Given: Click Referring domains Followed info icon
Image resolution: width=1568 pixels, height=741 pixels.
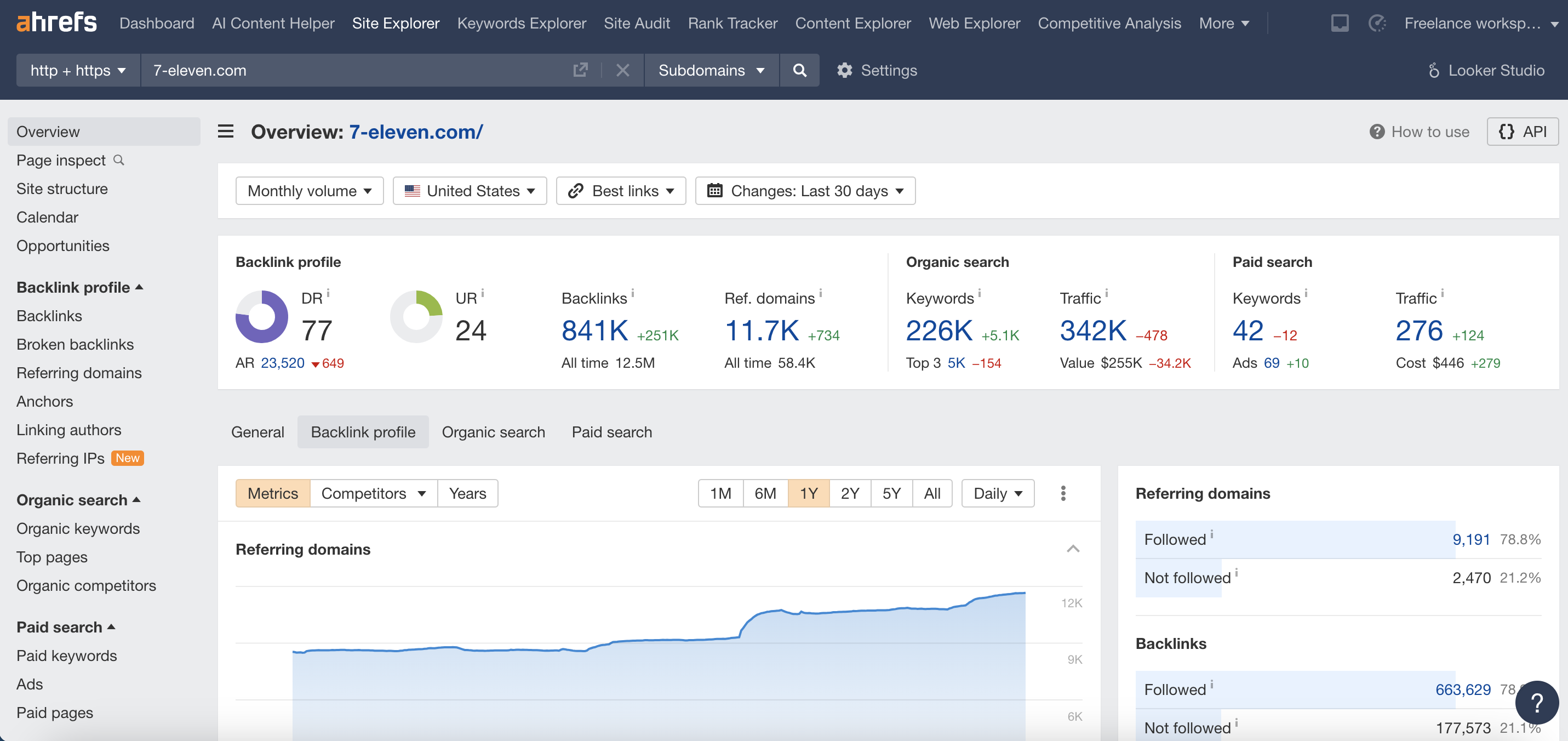Looking at the screenshot, I should click(1211, 534).
